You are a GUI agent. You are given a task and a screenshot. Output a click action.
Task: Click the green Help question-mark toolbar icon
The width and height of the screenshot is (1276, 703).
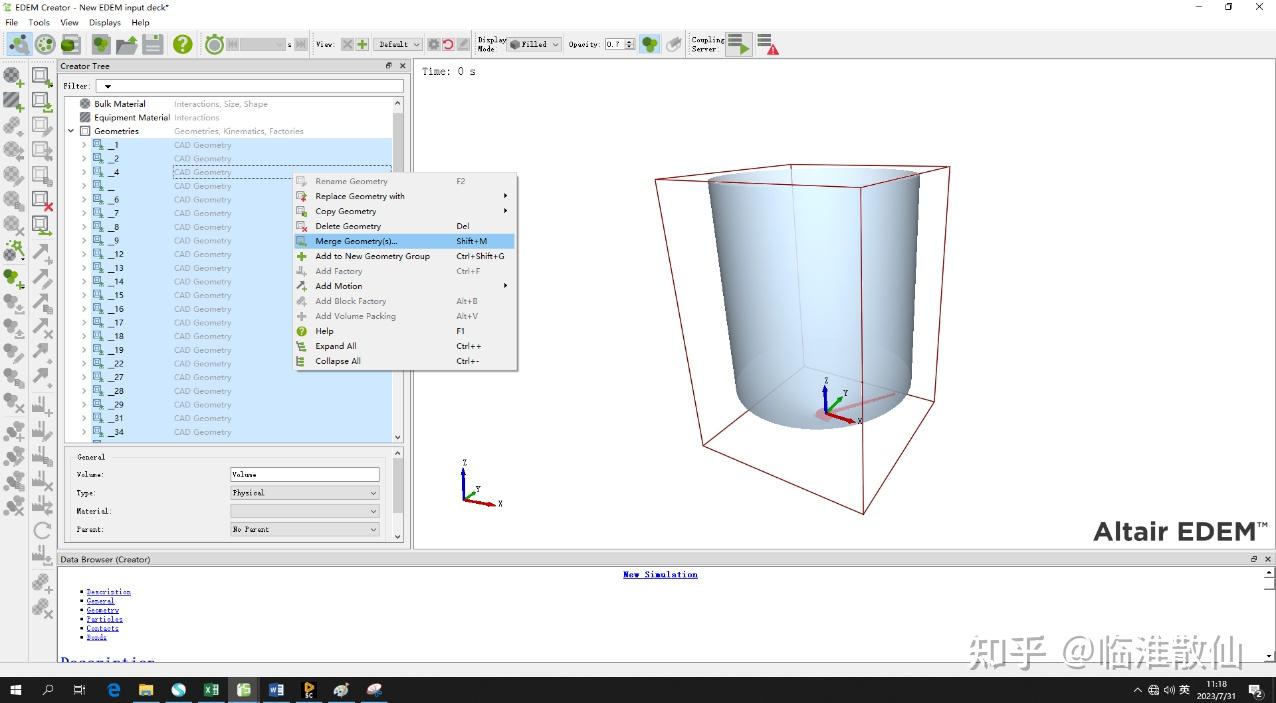click(x=182, y=44)
